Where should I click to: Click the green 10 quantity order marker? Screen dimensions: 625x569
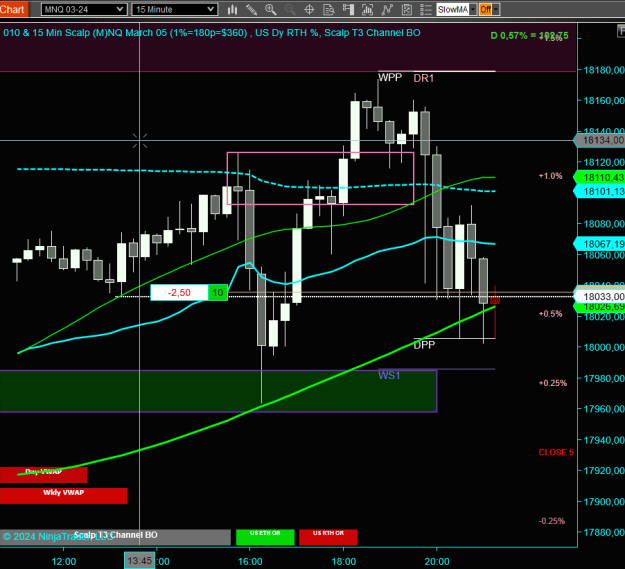click(218, 292)
